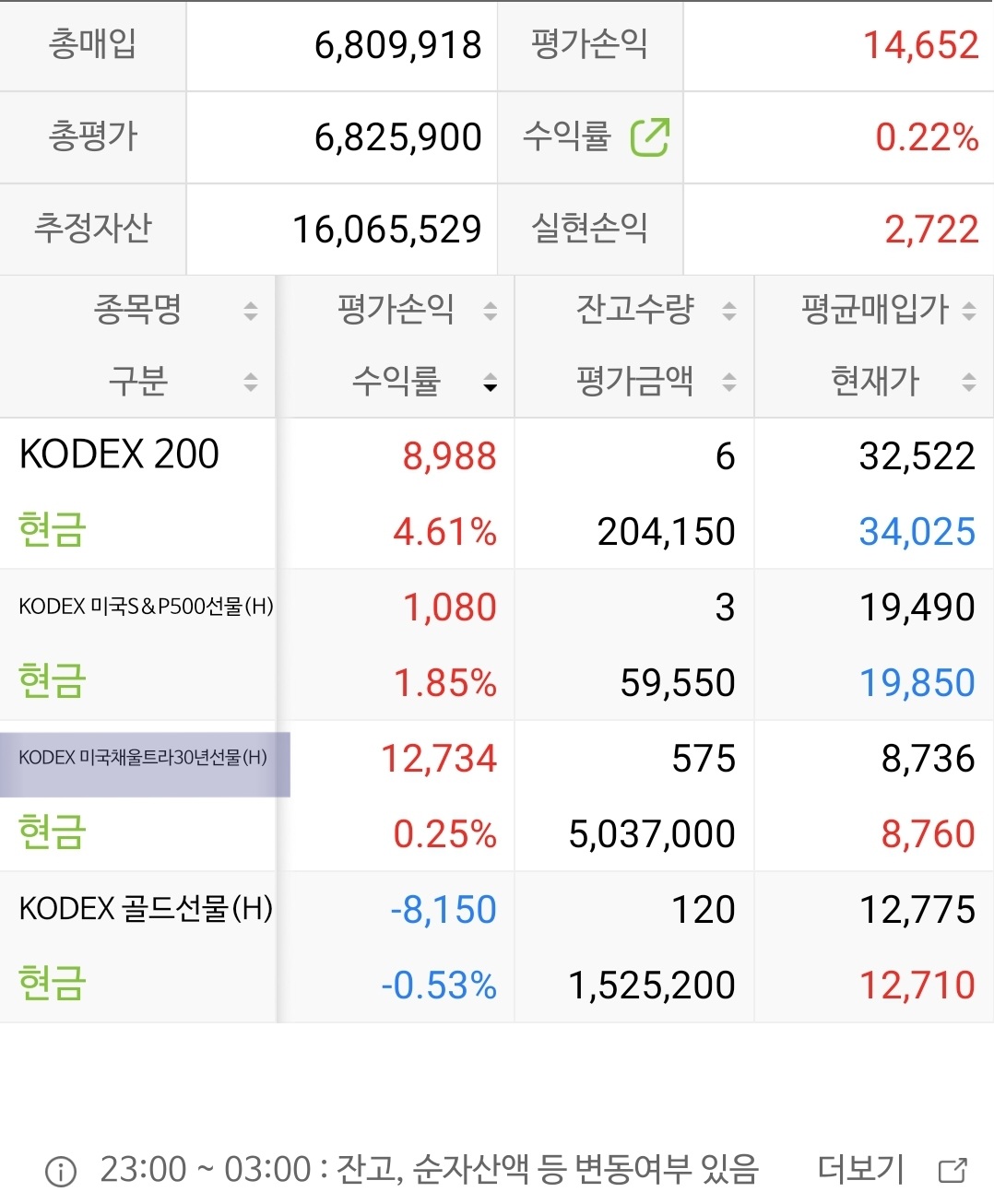Tap the 23:00 ~ 03:00 notice text

click(429, 1169)
